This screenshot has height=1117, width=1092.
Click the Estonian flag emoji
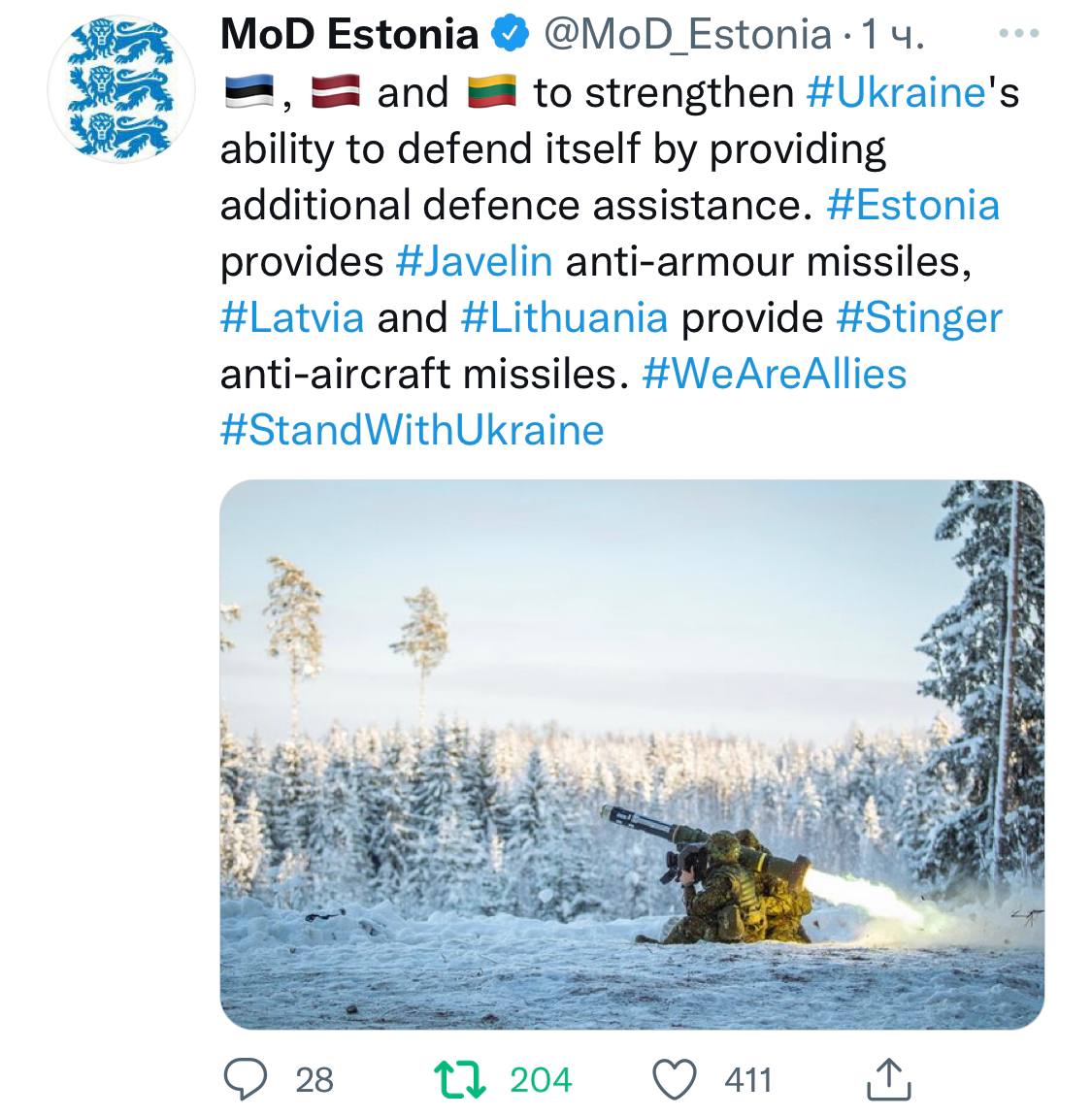coord(247,93)
